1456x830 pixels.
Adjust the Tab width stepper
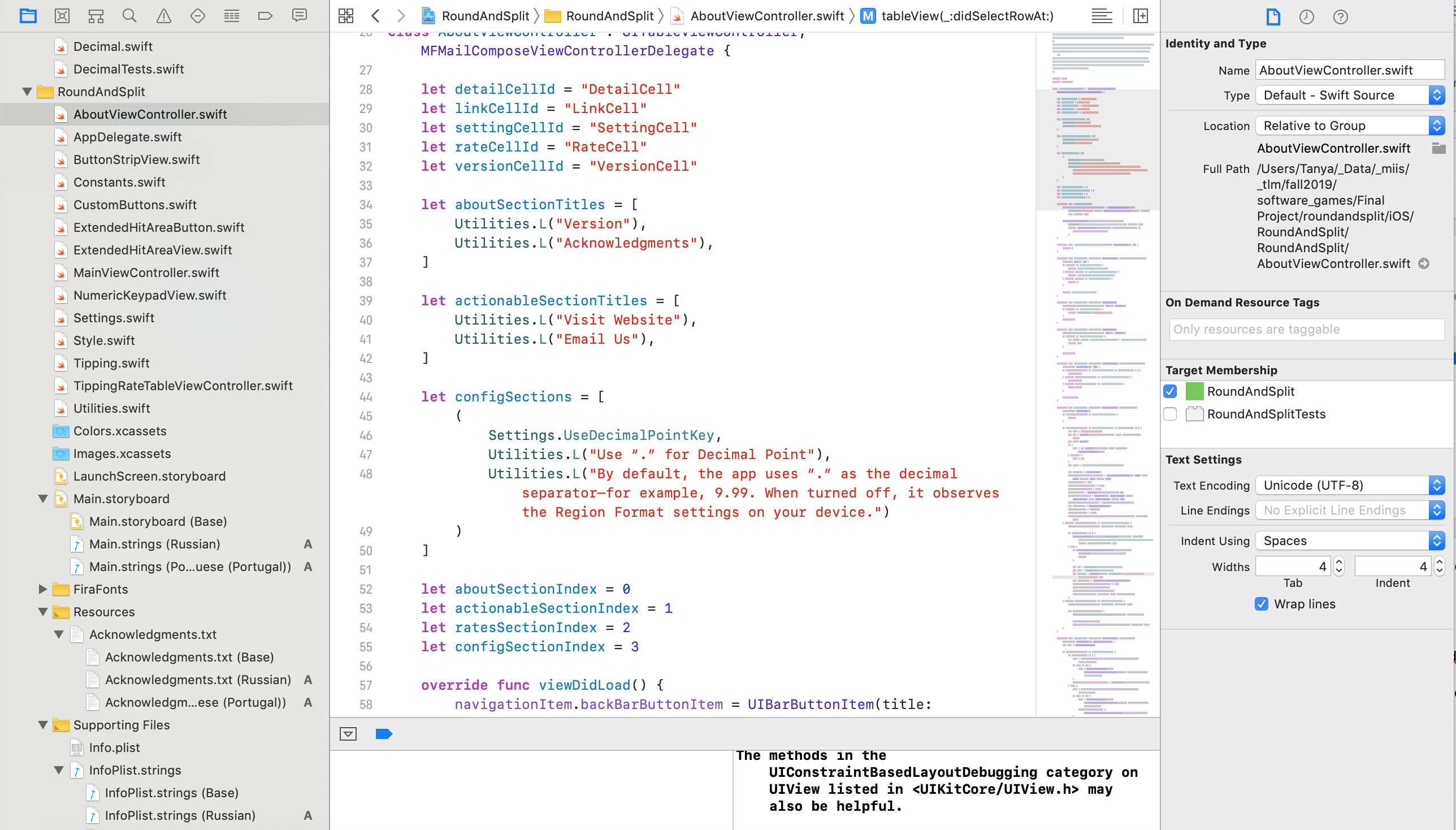coord(1339,567)
